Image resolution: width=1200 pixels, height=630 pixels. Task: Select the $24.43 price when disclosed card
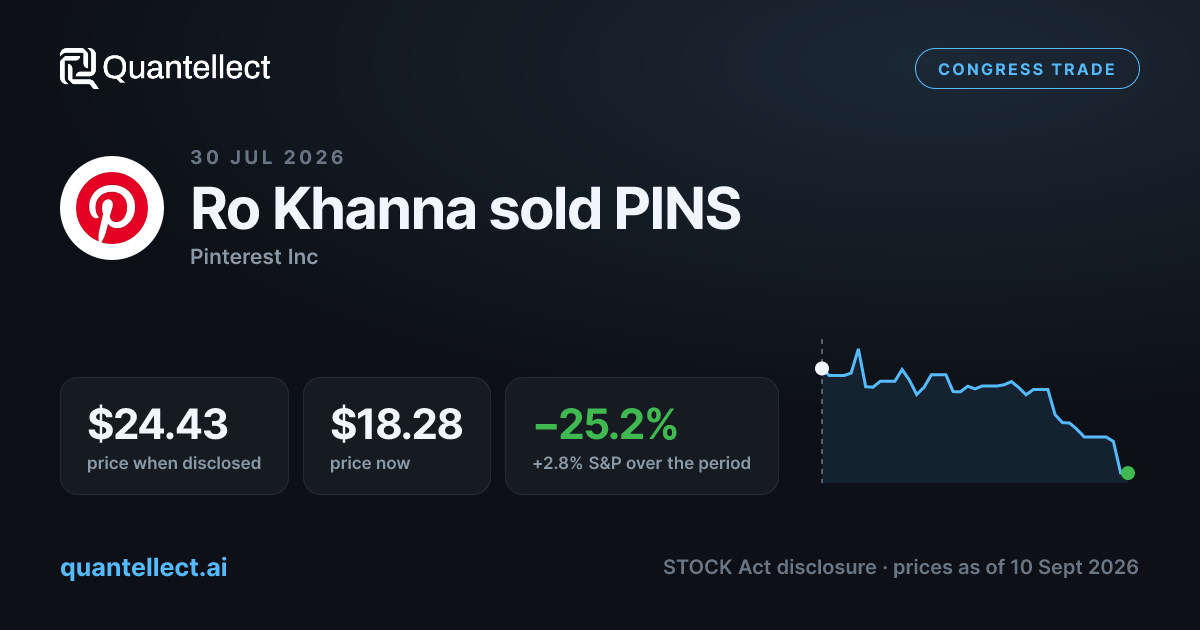coord(174,436)
